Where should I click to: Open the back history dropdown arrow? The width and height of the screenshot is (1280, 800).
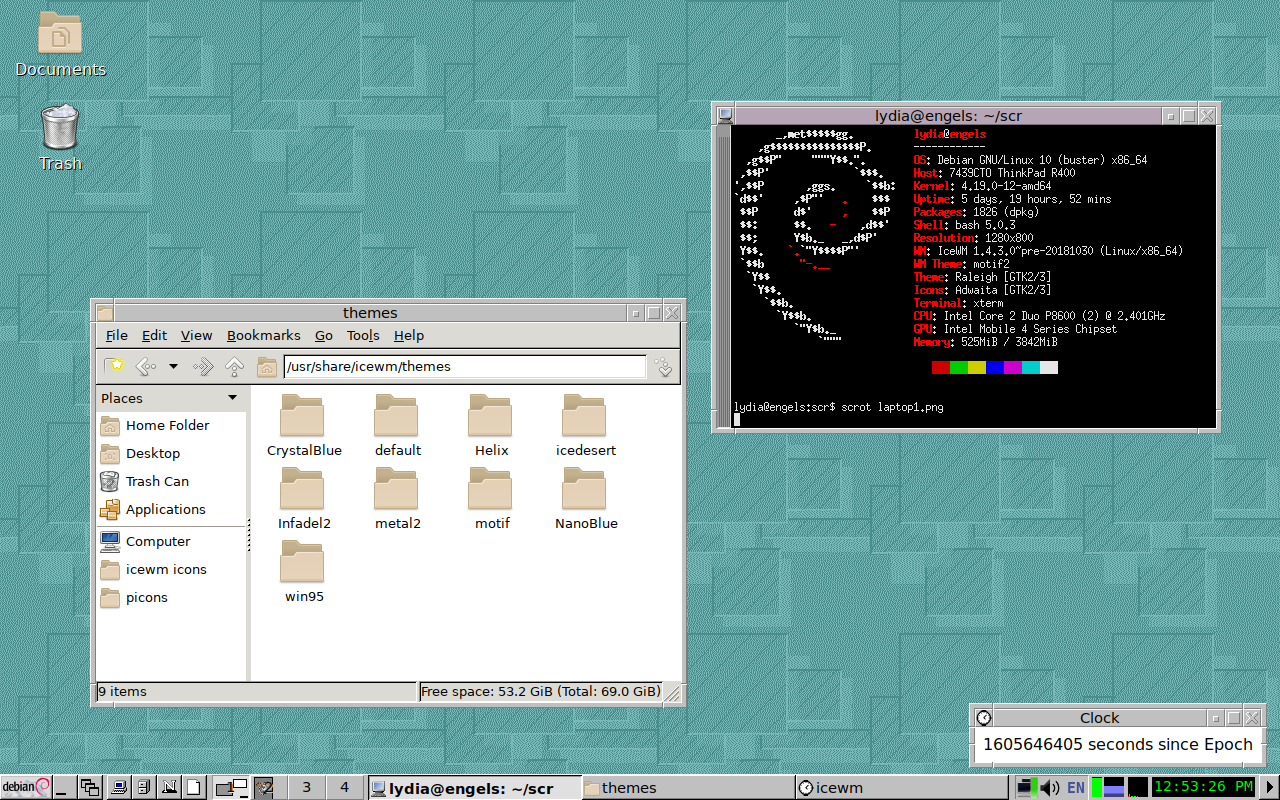pos(173,366)
